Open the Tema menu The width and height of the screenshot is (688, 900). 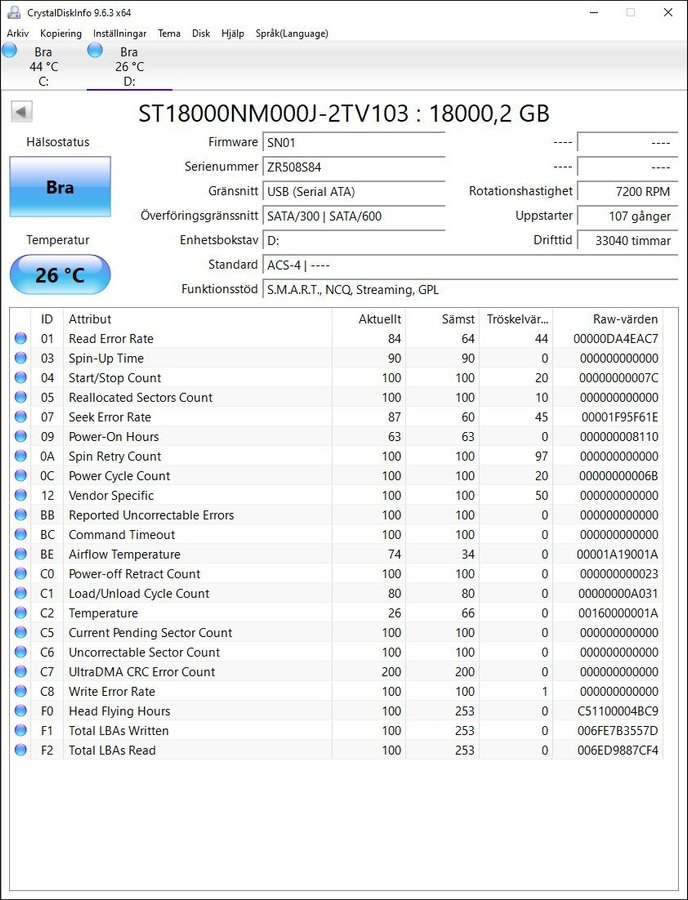point(169,33)
